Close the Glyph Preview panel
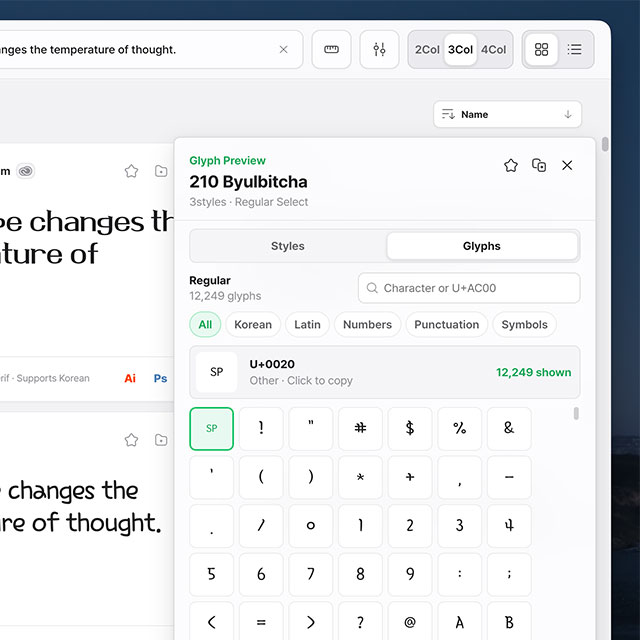Image resolution: width=640 pixels, height=640 pixels. click(x=567, y=165)
